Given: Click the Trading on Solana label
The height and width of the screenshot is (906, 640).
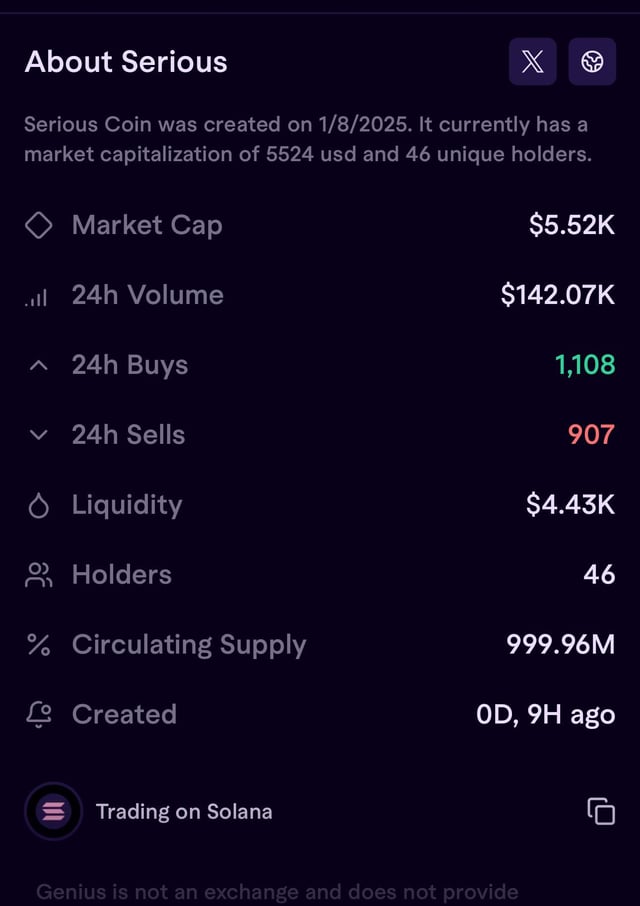Looking at the screenshot, I should pos(184,811).
